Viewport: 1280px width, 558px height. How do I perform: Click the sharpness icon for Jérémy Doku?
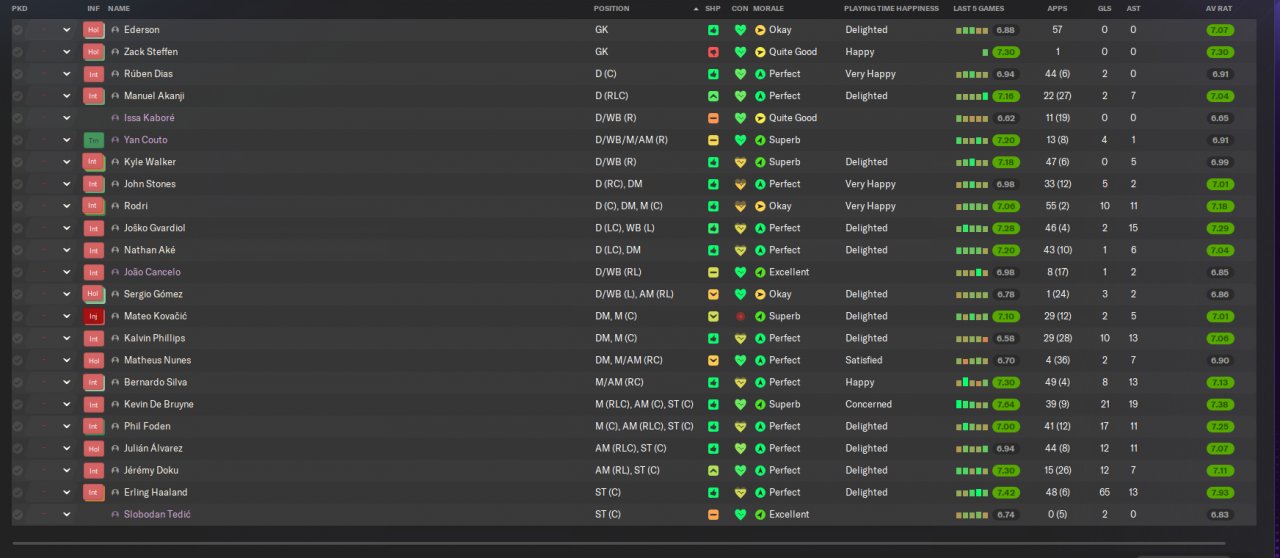click(713, 470)
